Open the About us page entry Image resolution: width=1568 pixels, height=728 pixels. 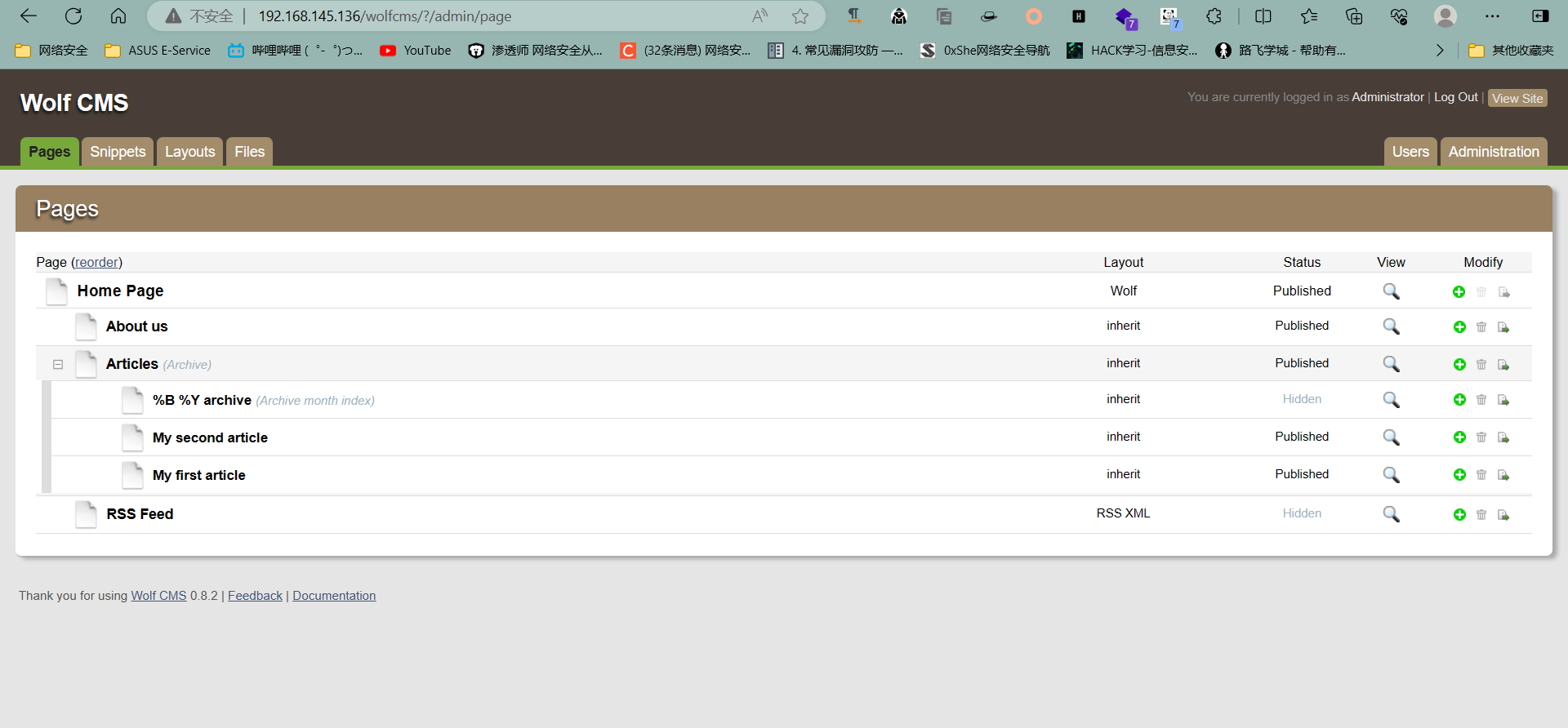pyautogui.click(x=136, y=326)
